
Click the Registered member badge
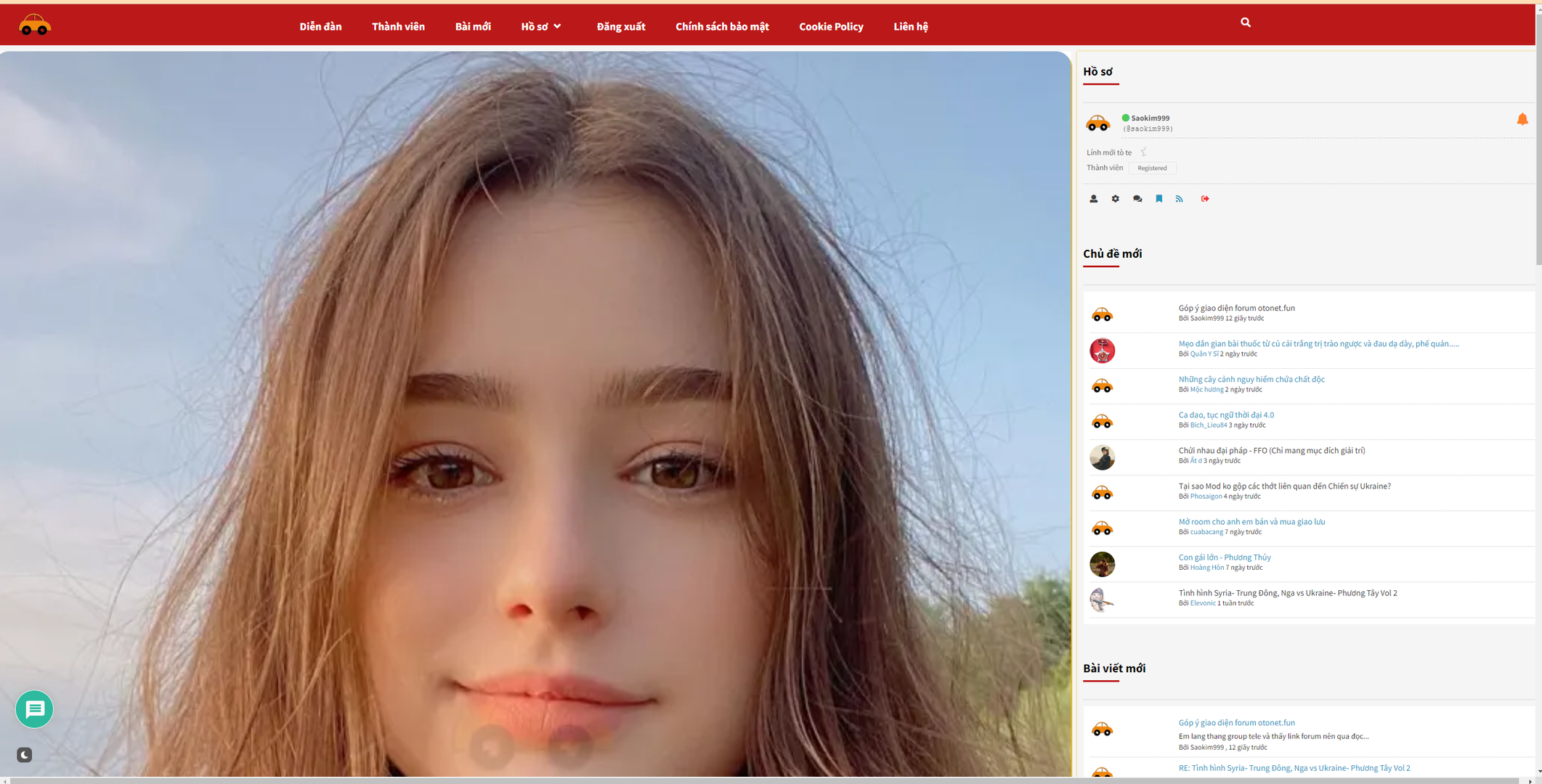click(x=1152, y=168)
